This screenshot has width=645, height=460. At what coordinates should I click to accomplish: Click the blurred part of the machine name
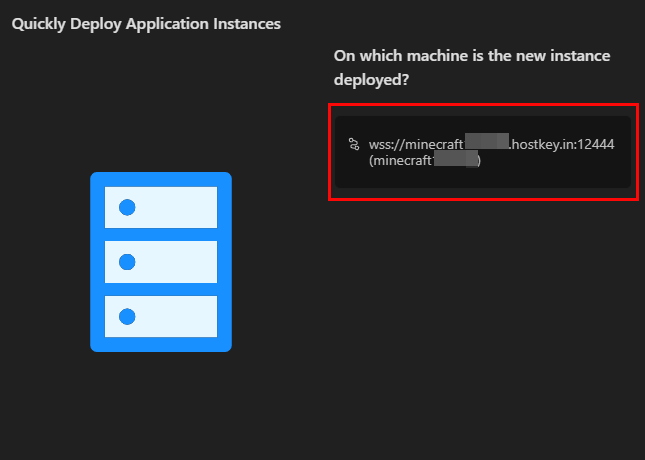coord(455,160)
